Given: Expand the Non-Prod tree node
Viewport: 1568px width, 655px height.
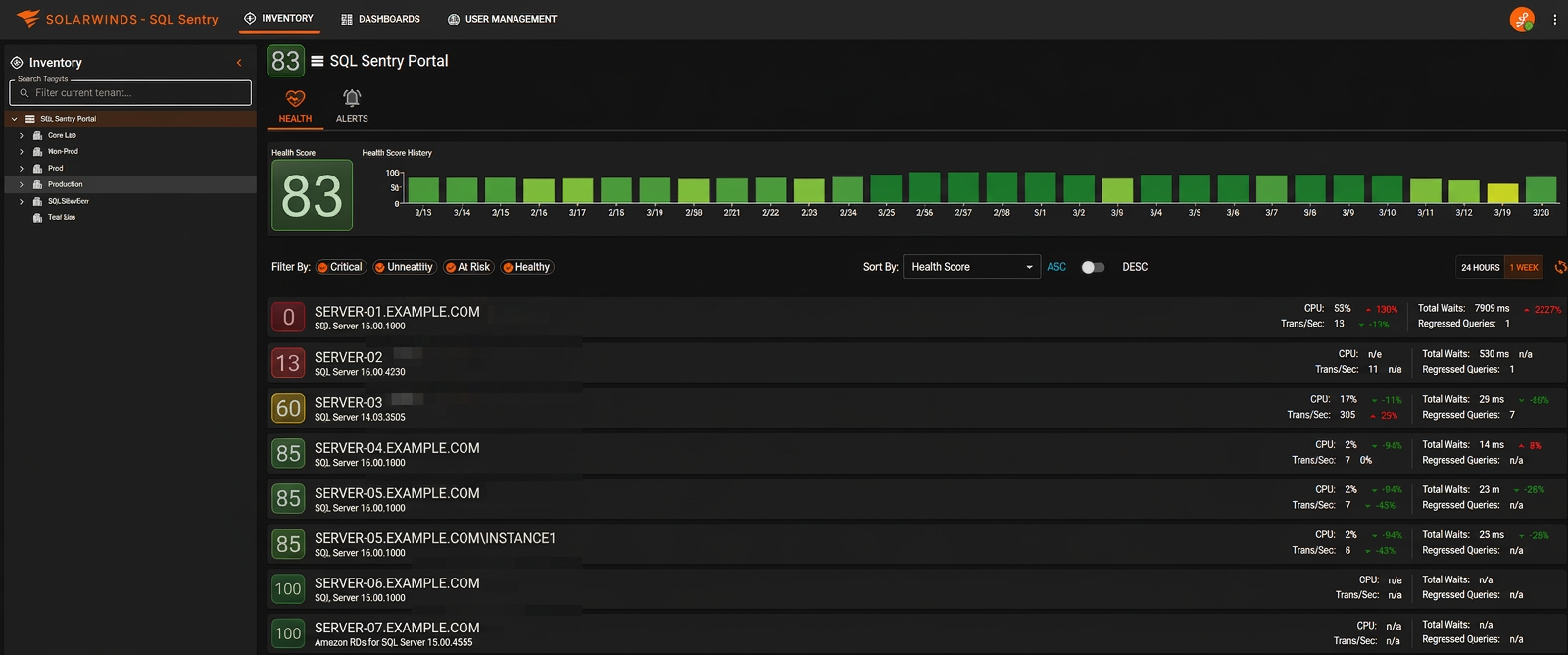Looking at the screenshot, I should 22,152.
